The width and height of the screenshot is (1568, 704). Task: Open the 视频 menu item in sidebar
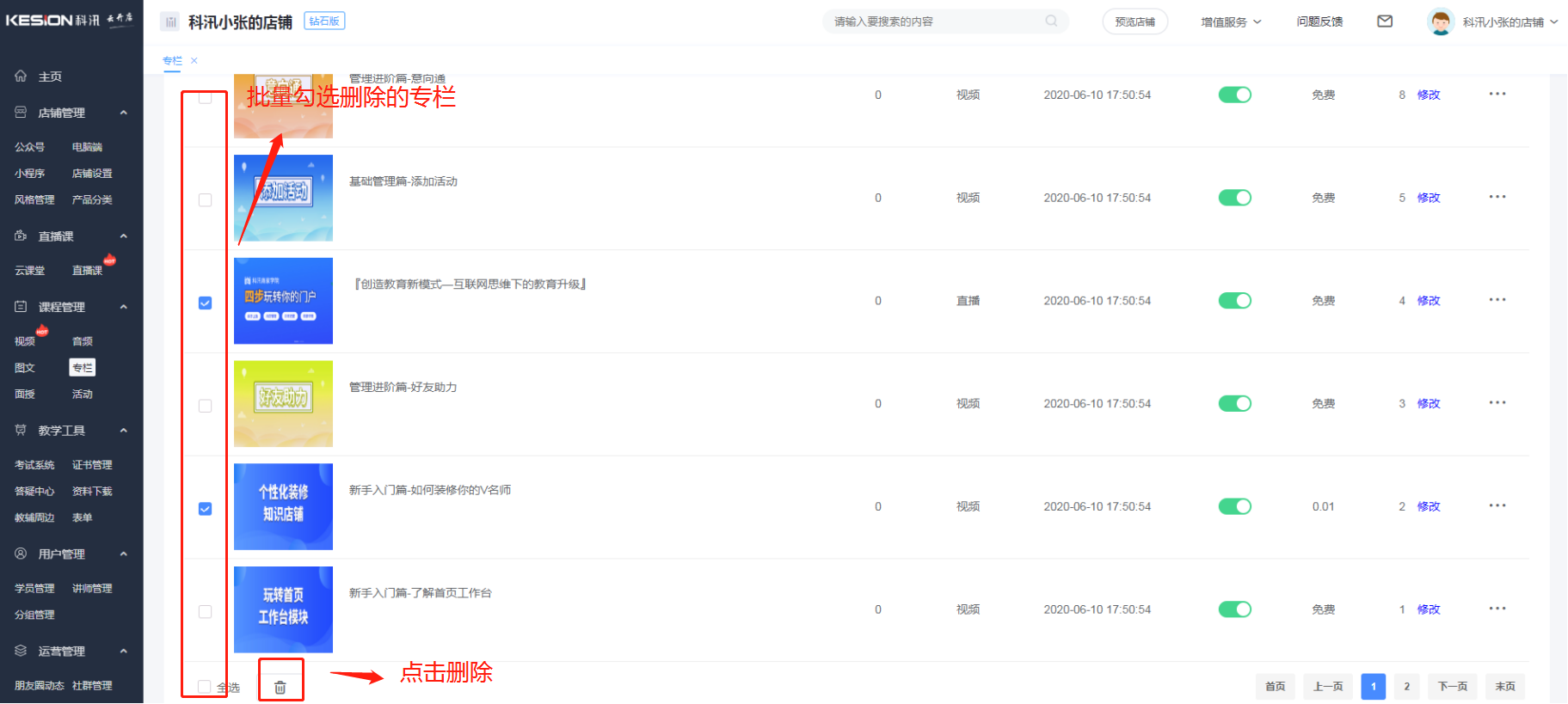25,341
